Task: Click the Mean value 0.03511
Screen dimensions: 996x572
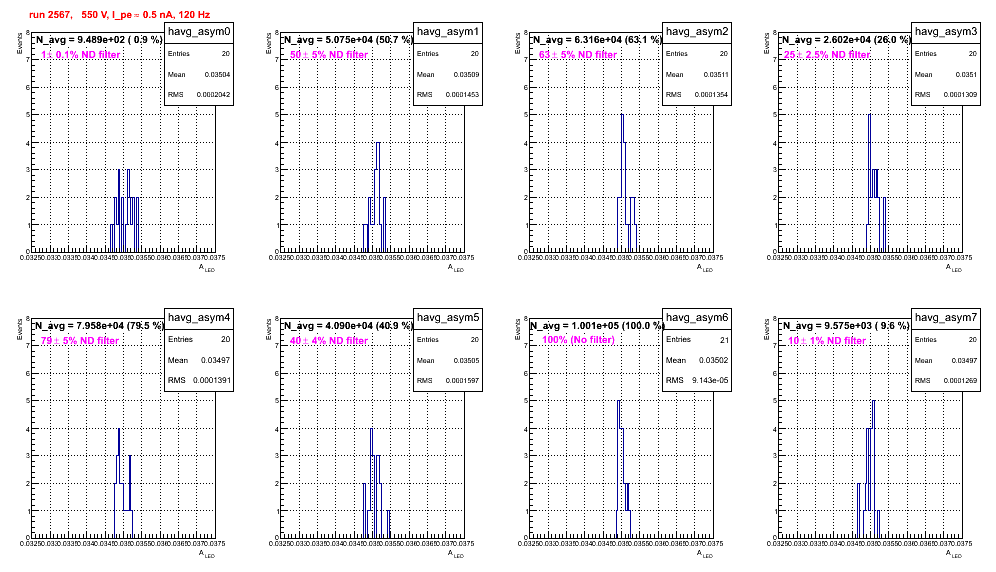Action: (715, 74)
